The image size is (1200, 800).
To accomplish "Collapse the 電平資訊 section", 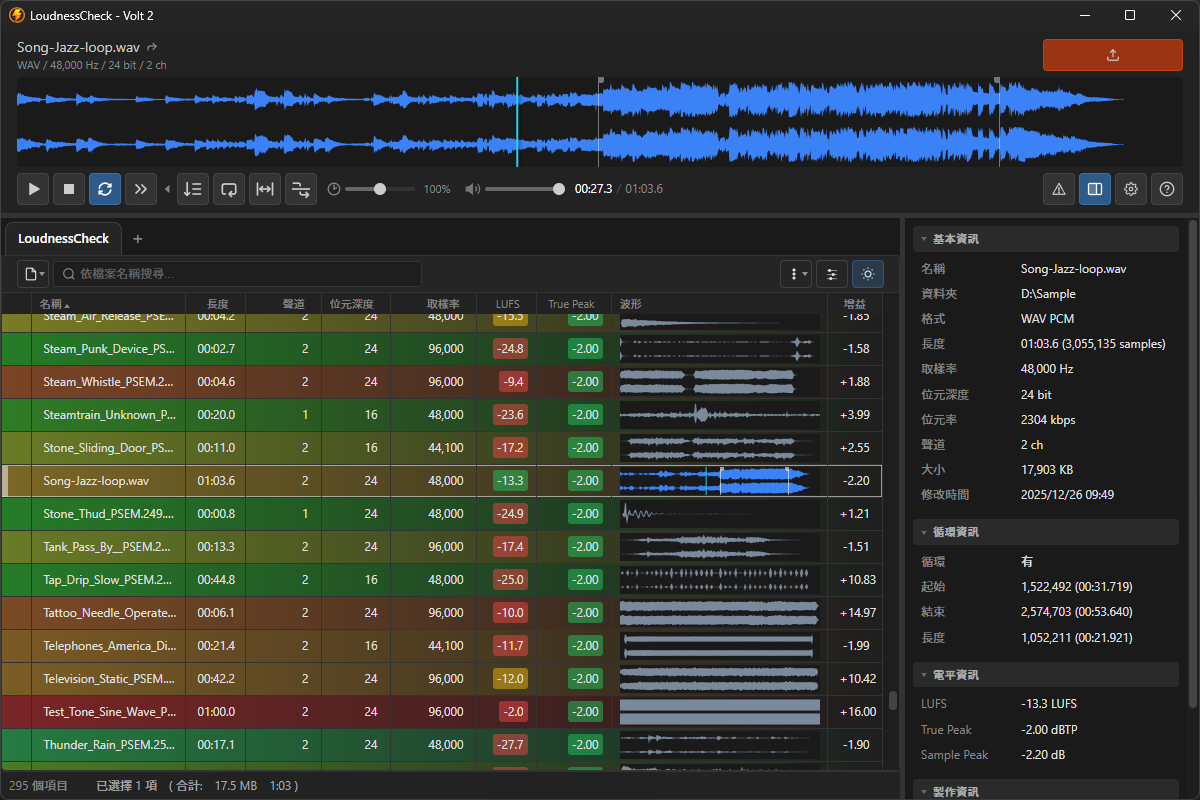I will pyautogui.click(x=1045, y=675).
